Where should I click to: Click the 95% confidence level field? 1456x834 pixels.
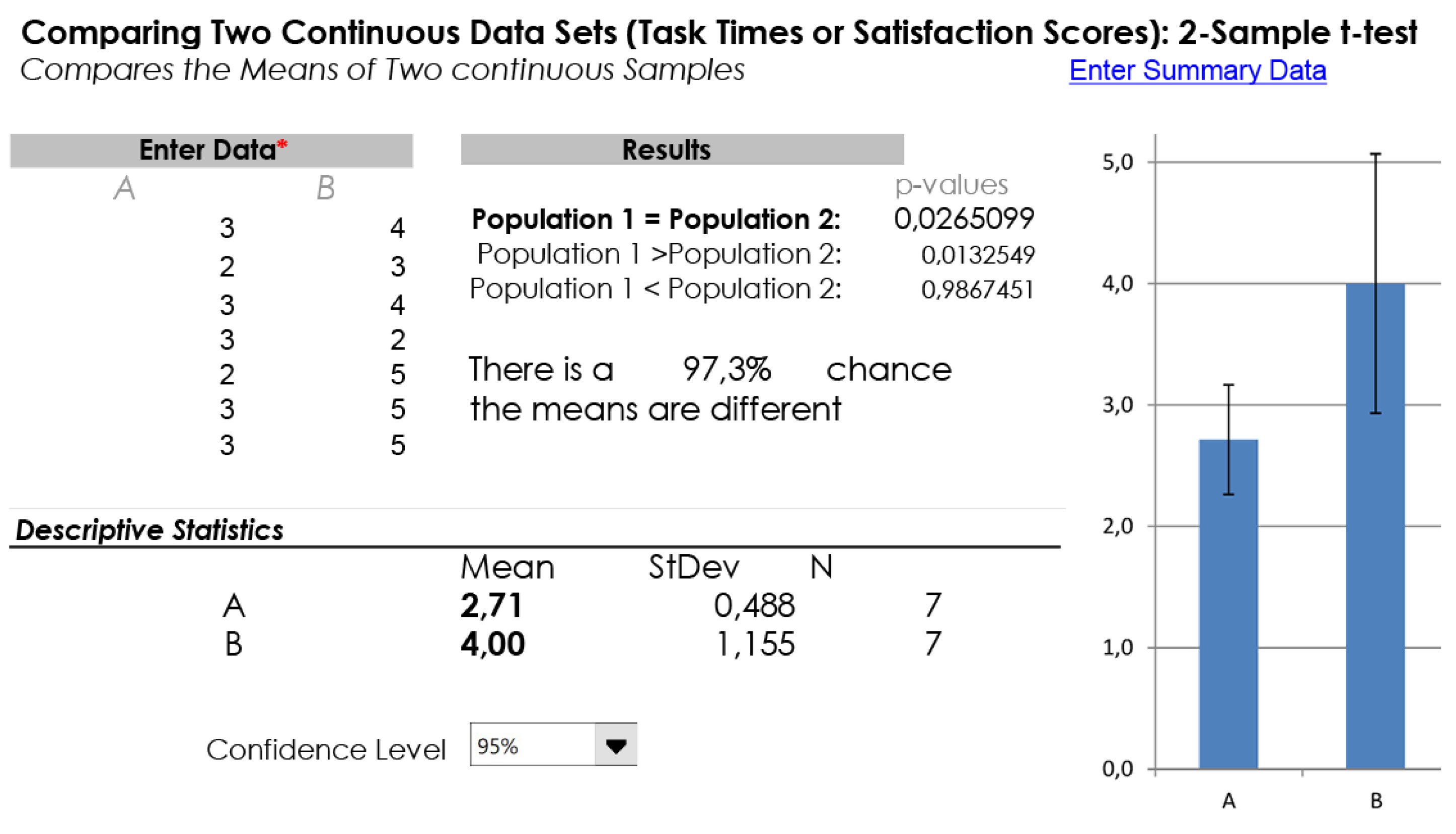(x=533, y=745)
